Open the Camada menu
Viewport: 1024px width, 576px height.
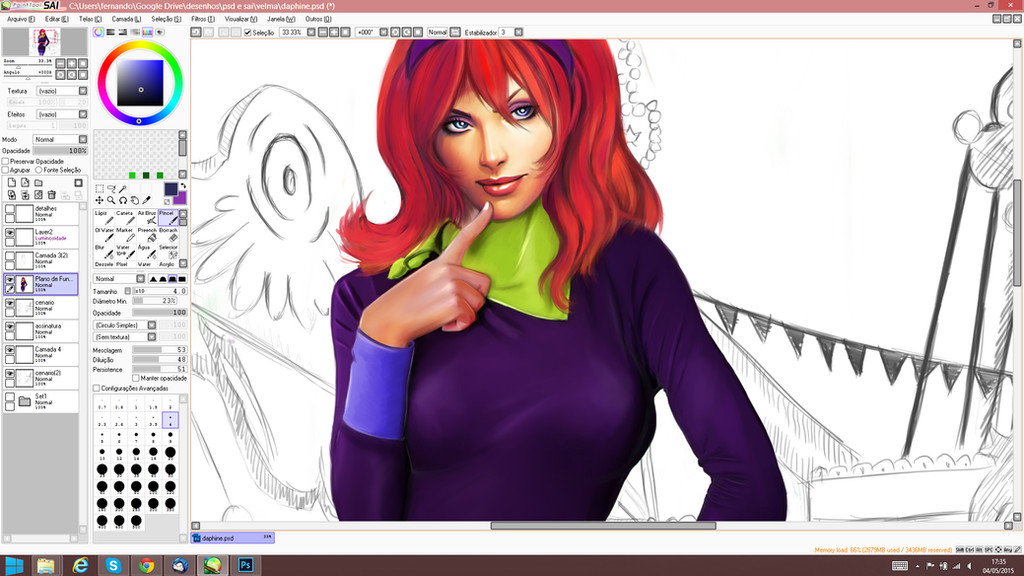[x=126, y=19]
